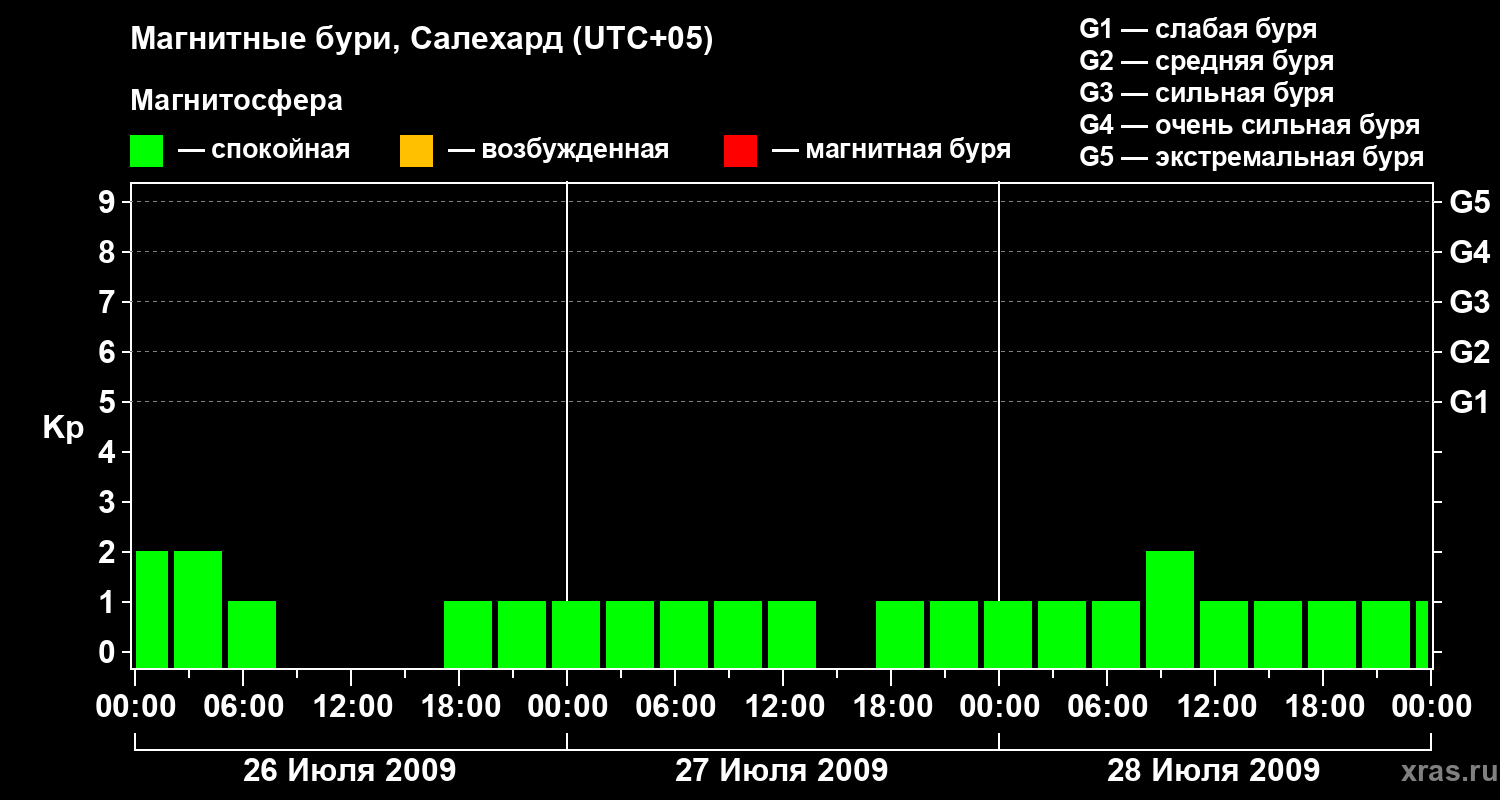The height and width of the screenshot is (800, 1500).
Task: Click the Kp 1 bar over 06:00, 26 Июля
Action: 252,634
